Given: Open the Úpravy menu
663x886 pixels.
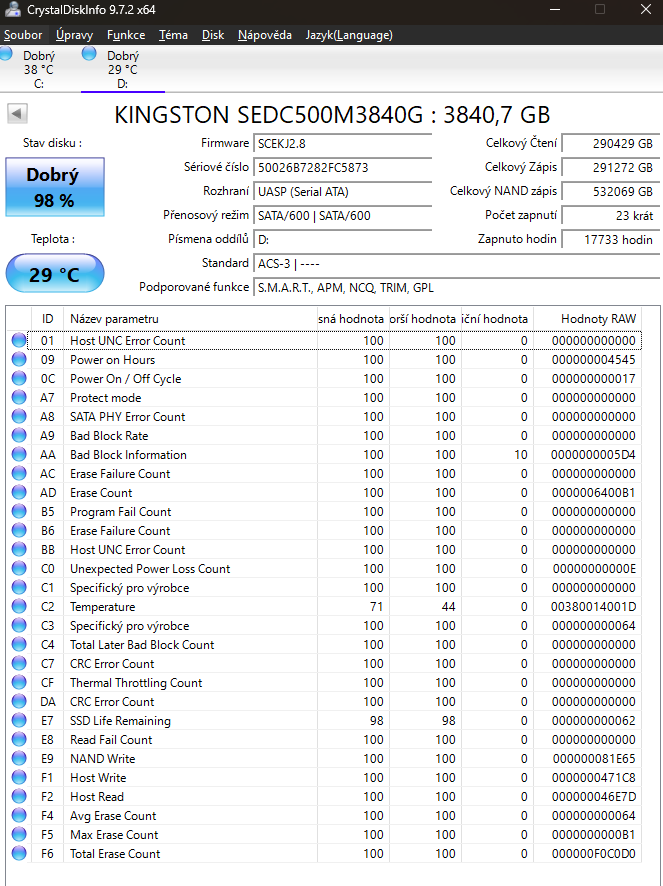Looking at the screenshot, I should click(74, 35).
